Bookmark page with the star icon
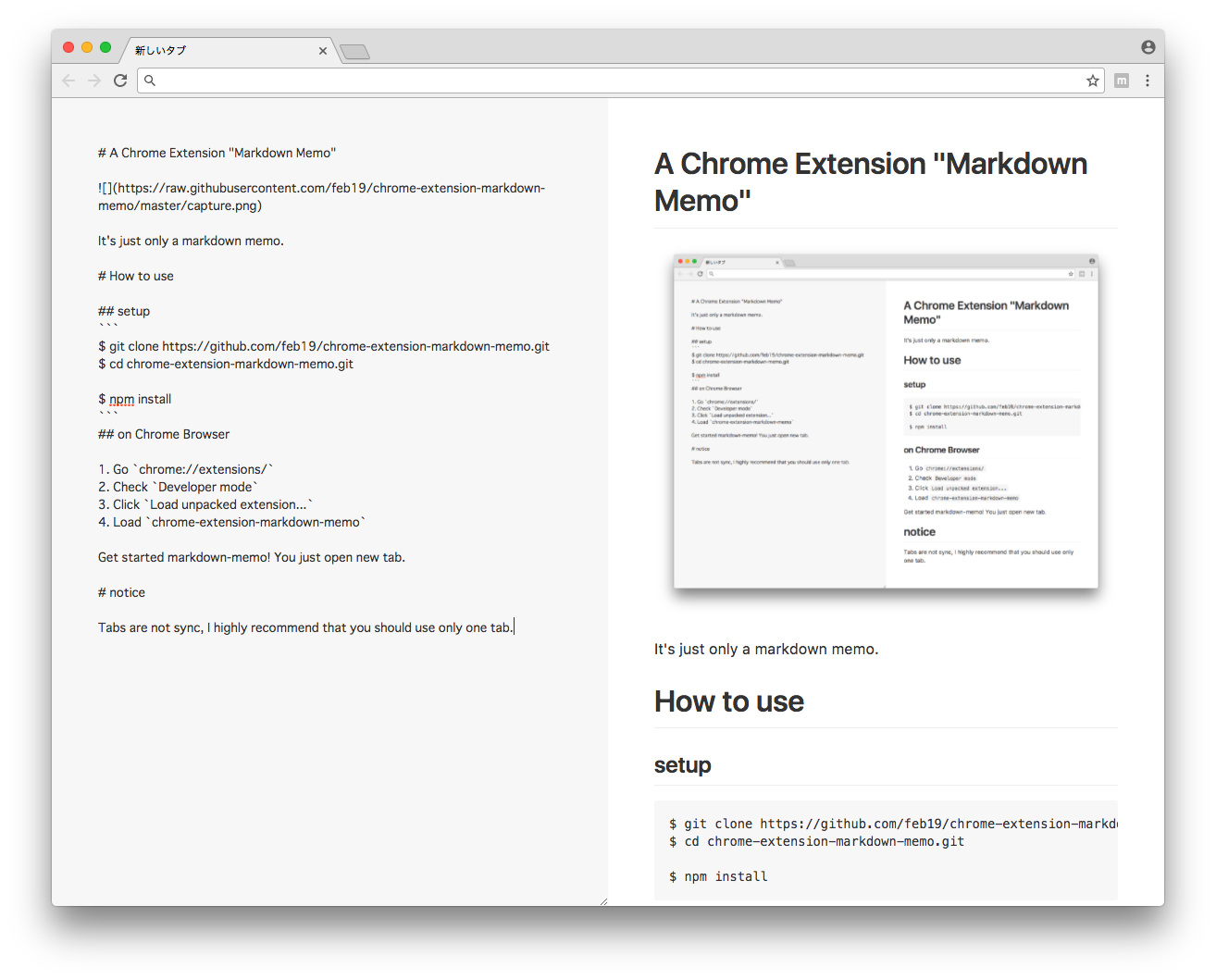 (1093, 81)
